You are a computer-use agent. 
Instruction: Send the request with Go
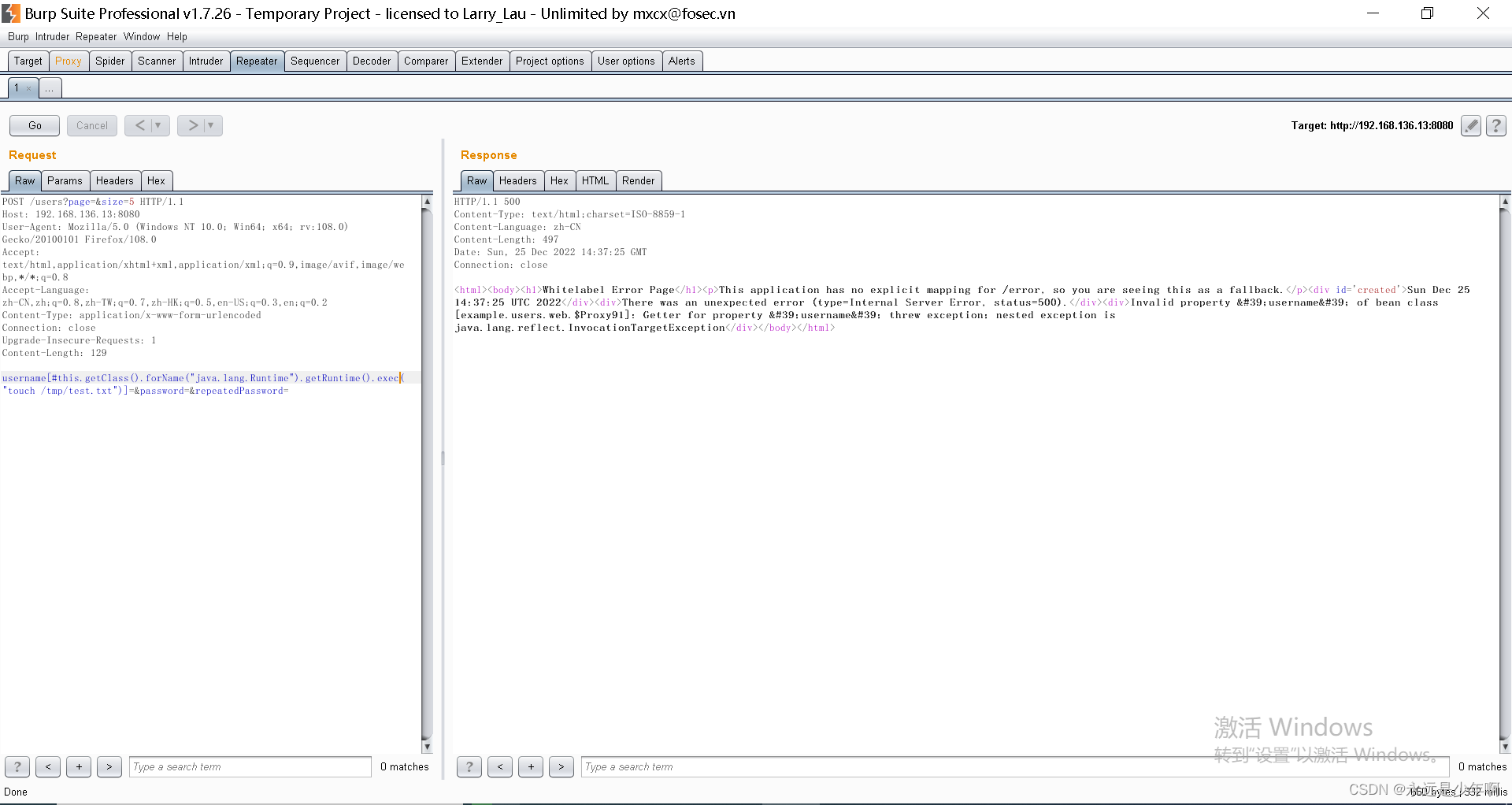point(35,125)
